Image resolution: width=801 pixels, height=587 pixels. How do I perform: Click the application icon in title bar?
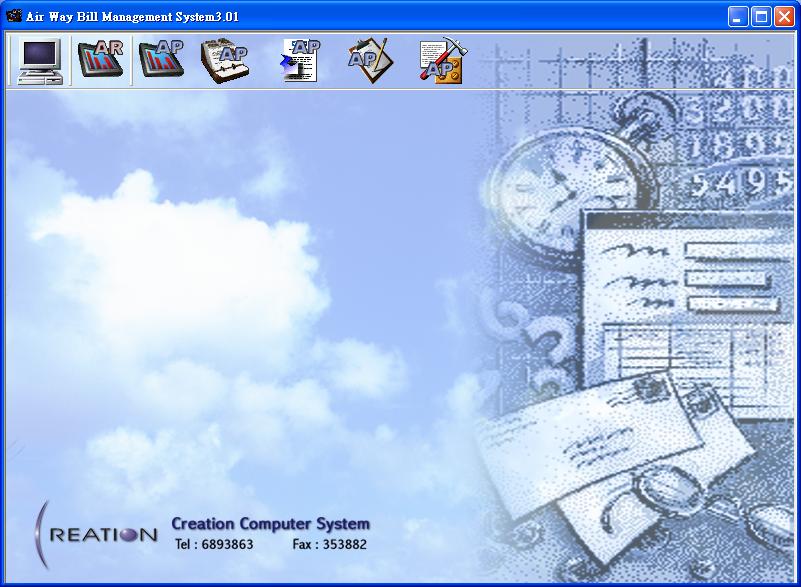[14, 16]
